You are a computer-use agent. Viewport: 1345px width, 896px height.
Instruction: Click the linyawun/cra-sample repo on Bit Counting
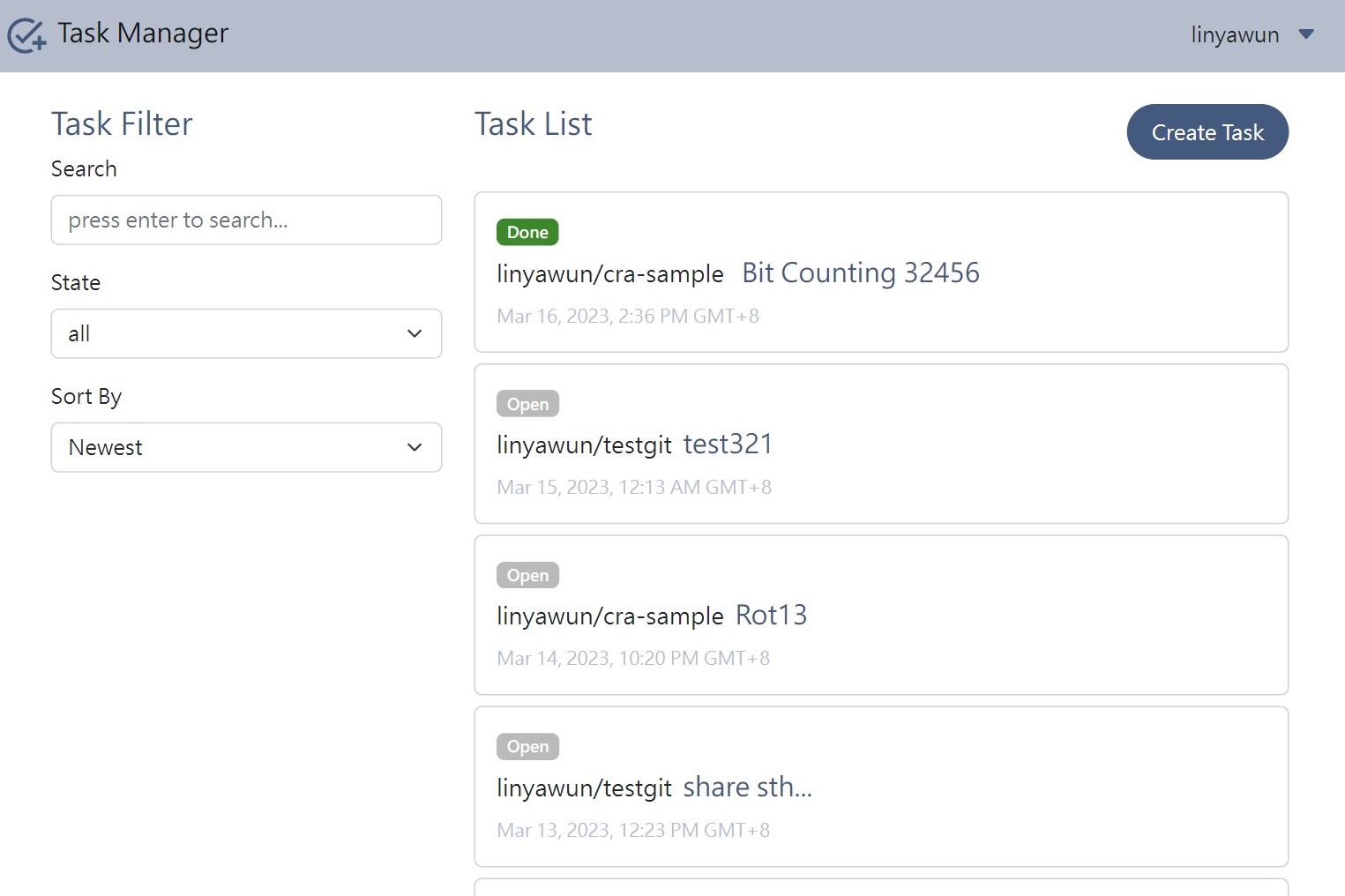click(x=609, y=274)
